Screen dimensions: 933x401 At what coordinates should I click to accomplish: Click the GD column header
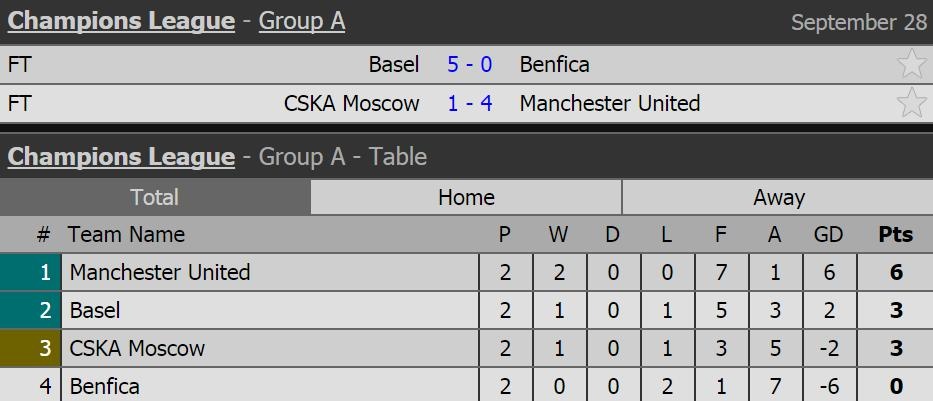pos(828,235)
